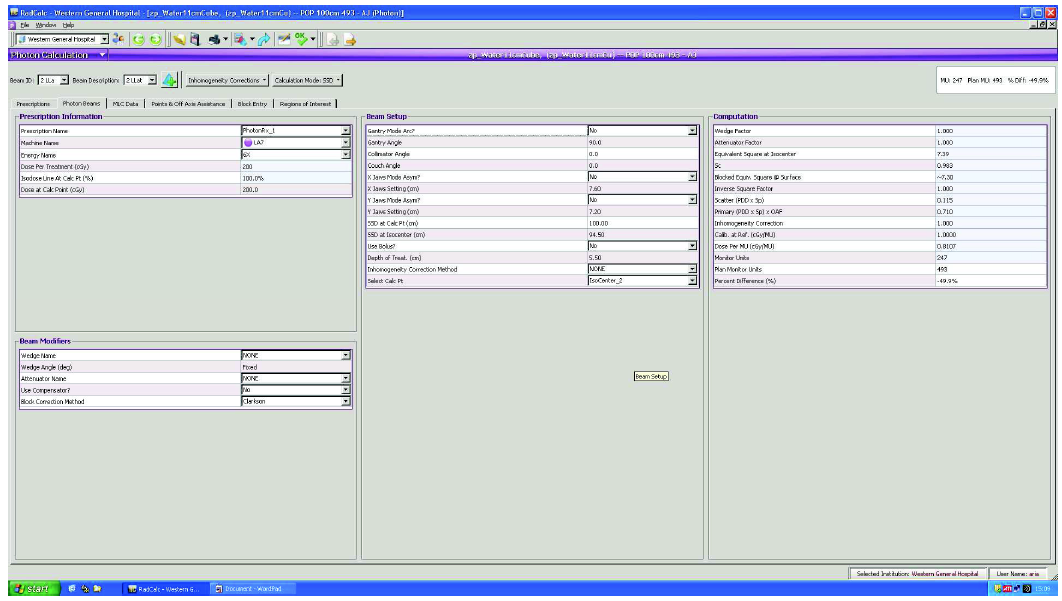This screenshot has height=601, width=1062.
Task: Open the Inhomogeneity Corrections dropdown button
Action: point(228,80)
